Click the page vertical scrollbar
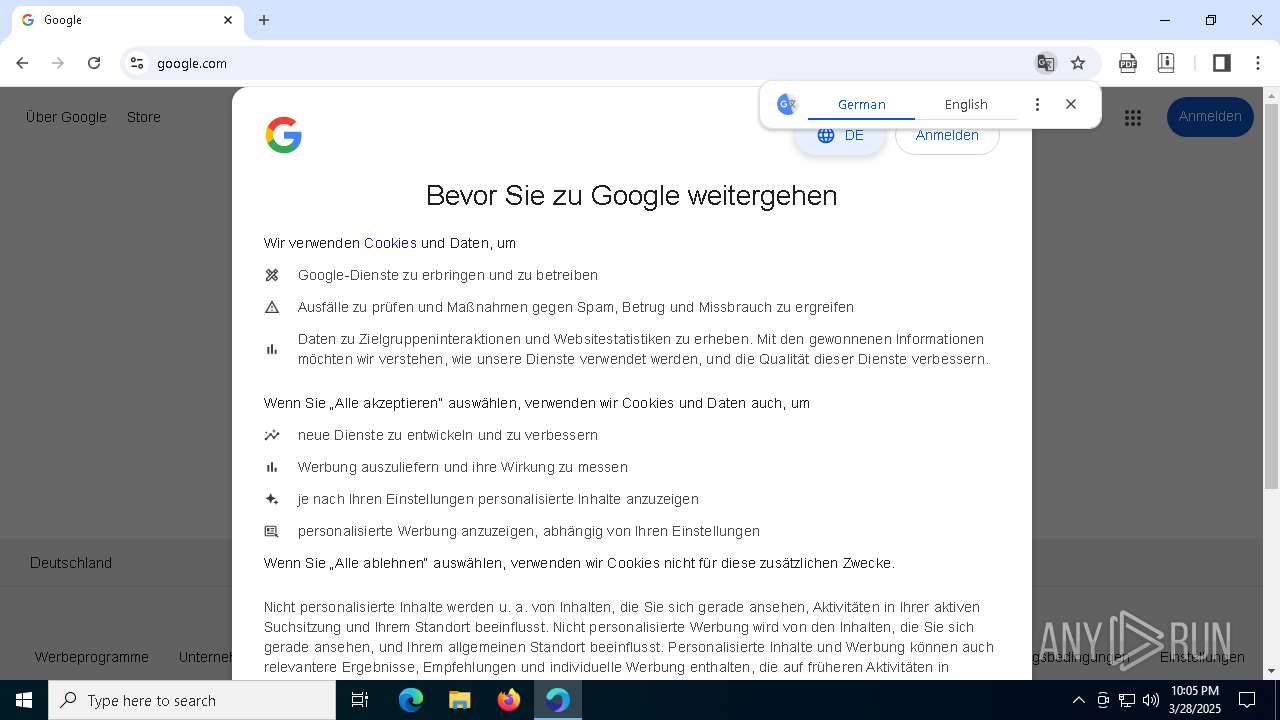The height and width of the screenshot is (720, 1280). pos(1271,297)
